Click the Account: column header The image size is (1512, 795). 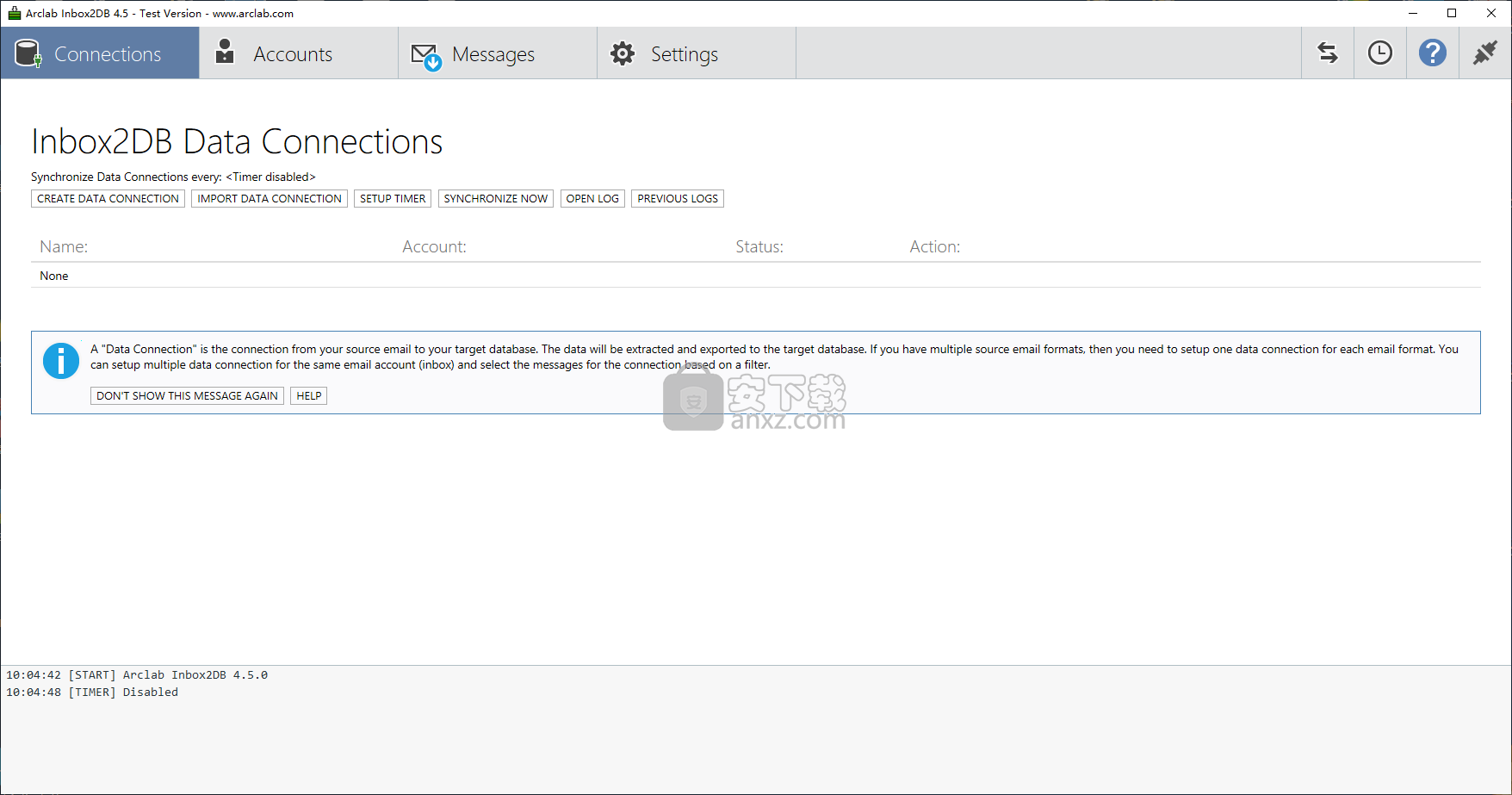coord(434,247)
